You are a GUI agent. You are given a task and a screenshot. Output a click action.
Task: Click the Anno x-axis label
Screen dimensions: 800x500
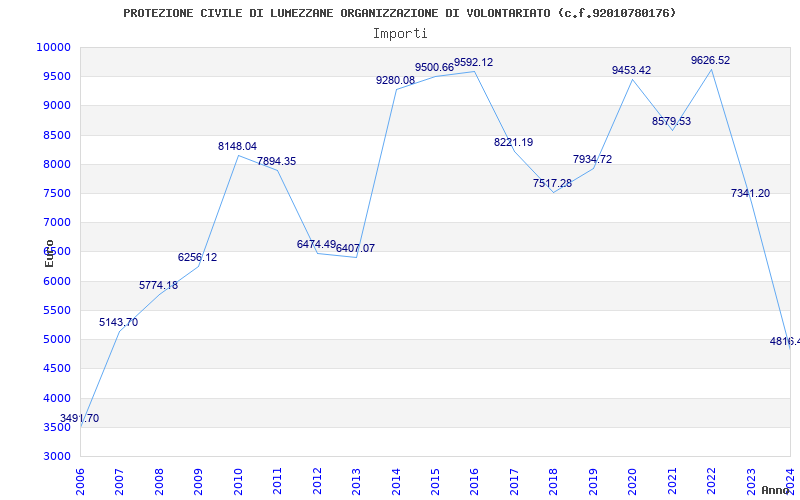(x=776, y=490)
